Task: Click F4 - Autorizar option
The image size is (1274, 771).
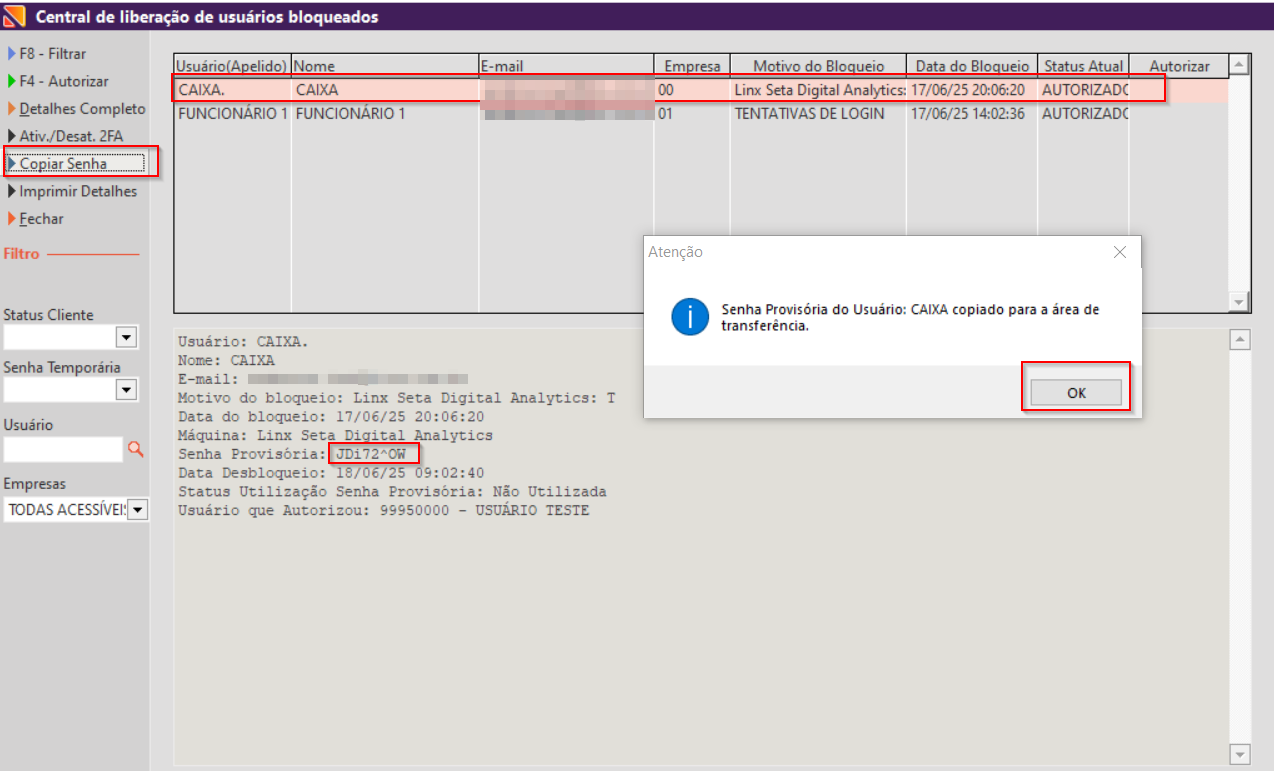Action: click(57, 81)
